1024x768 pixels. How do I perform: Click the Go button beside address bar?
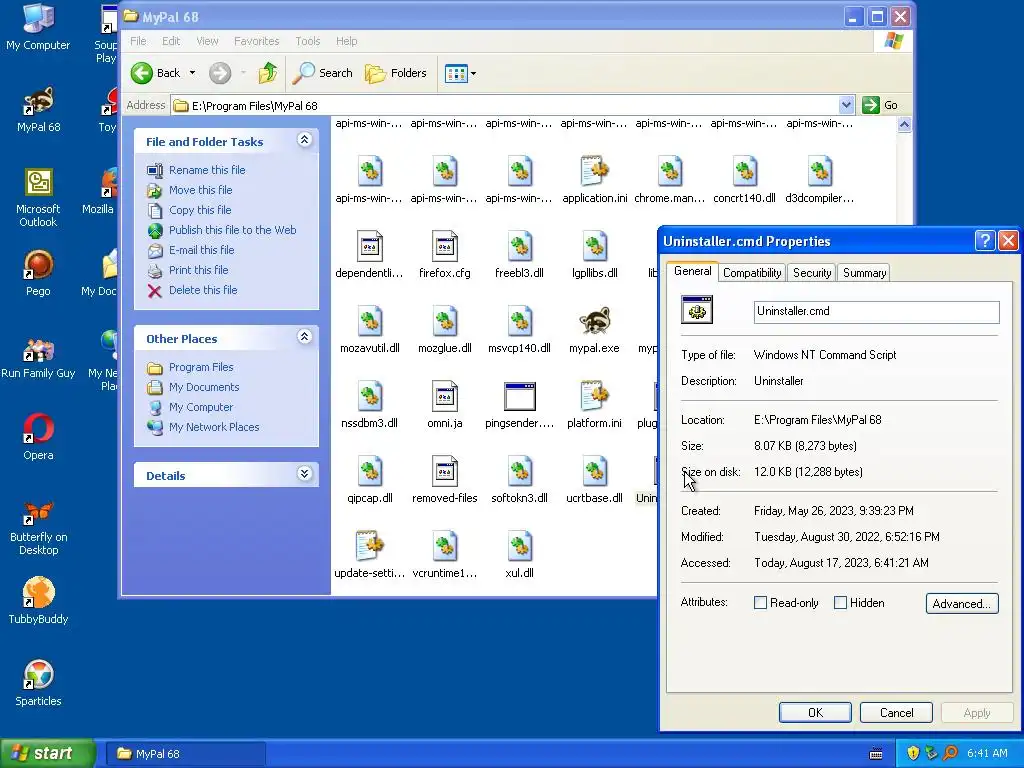(880, 105)
